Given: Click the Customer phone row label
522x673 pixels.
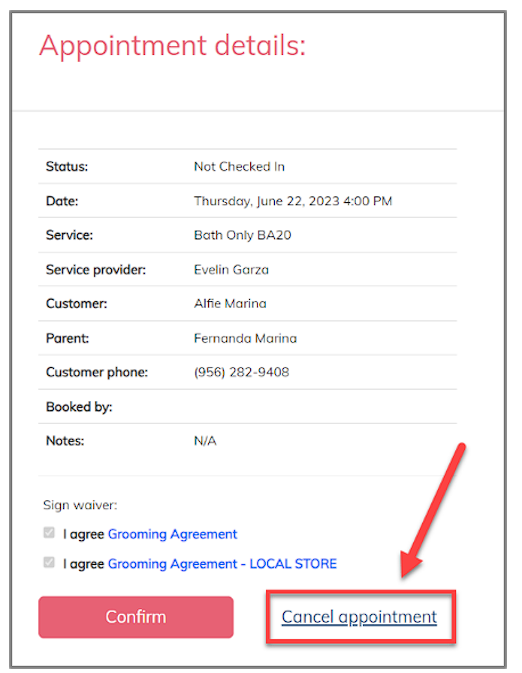Looking at the screenshot, I should (x=97, y=372).
